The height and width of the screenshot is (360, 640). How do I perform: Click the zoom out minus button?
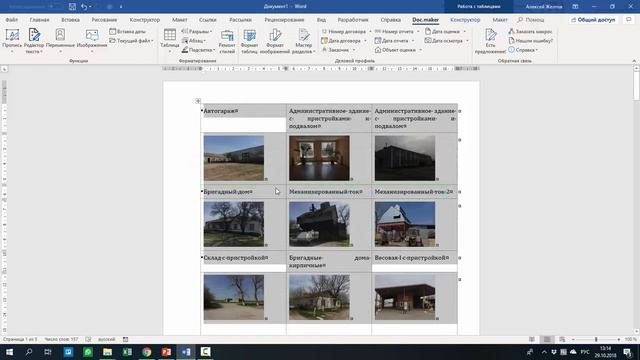click(x=573, y=339)
